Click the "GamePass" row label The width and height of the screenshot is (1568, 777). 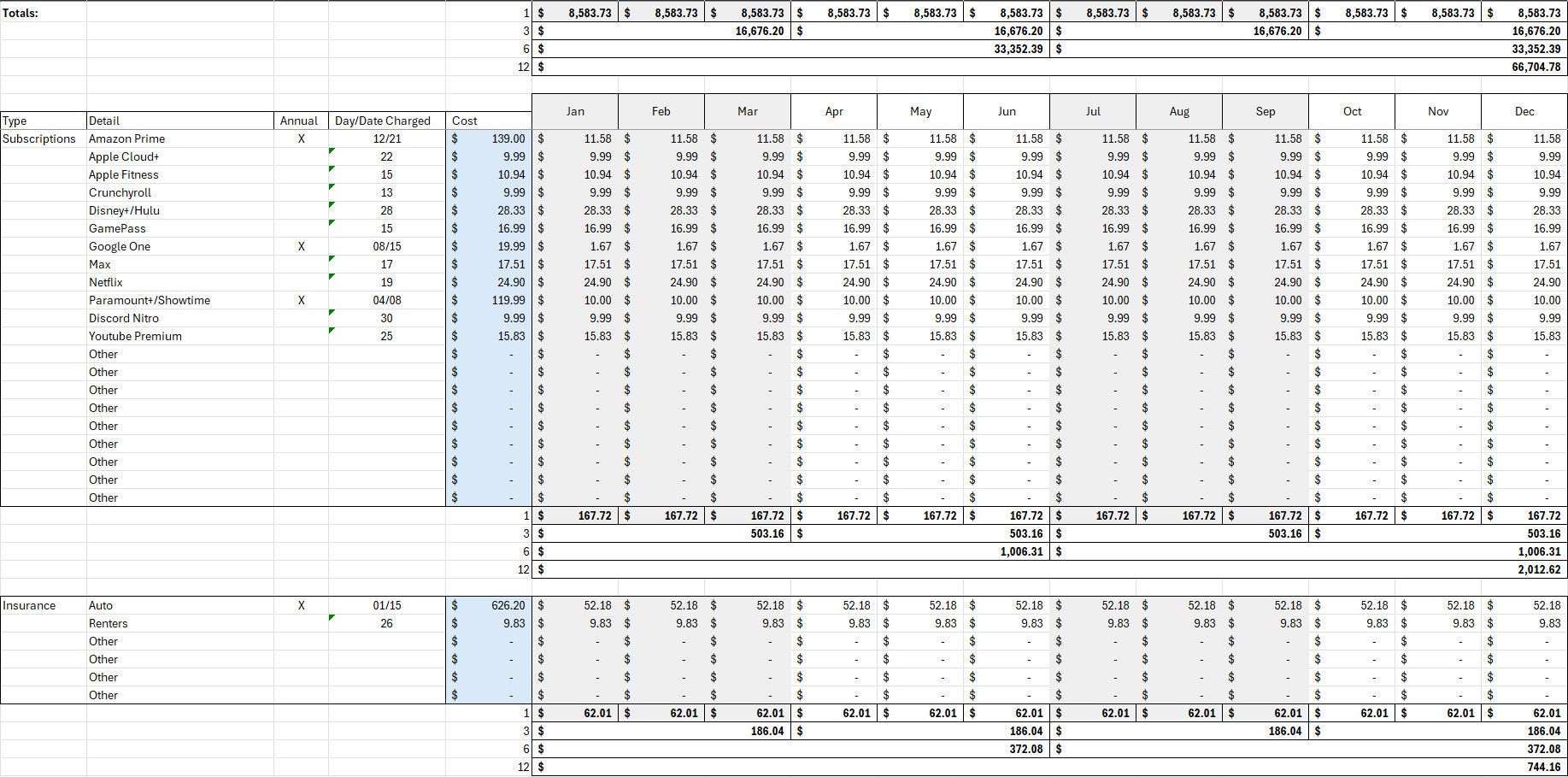(179, 228)
